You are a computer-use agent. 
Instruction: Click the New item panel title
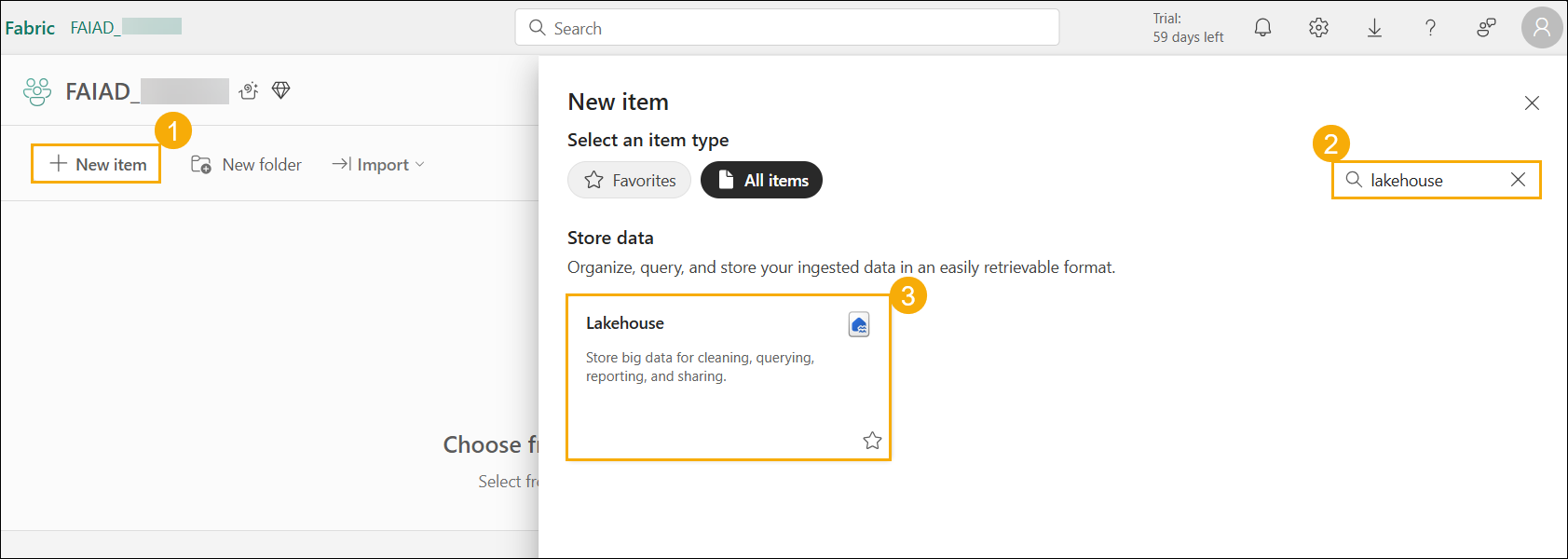pos(619,102)
